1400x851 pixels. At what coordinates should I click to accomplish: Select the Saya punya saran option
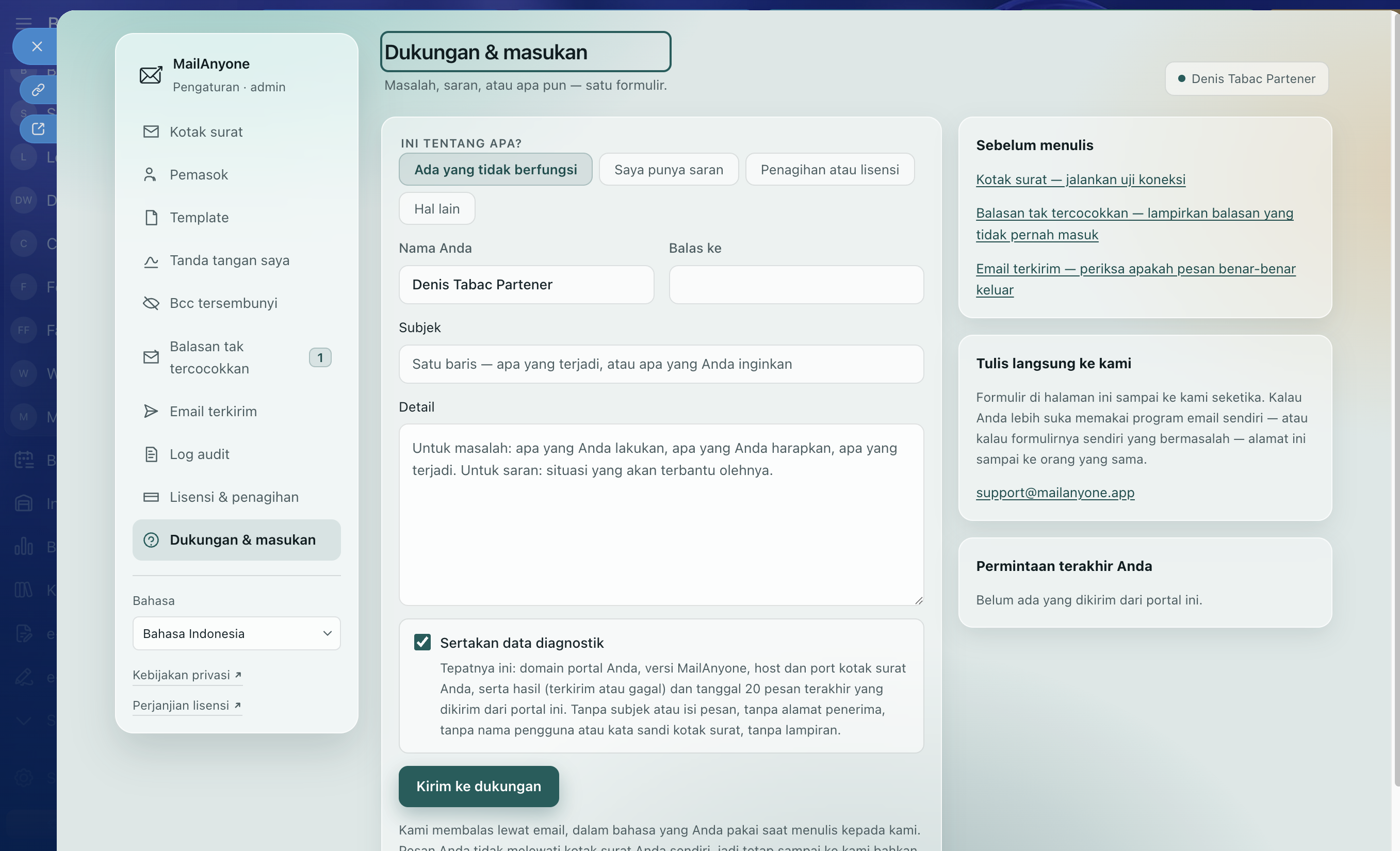point(669,169)
